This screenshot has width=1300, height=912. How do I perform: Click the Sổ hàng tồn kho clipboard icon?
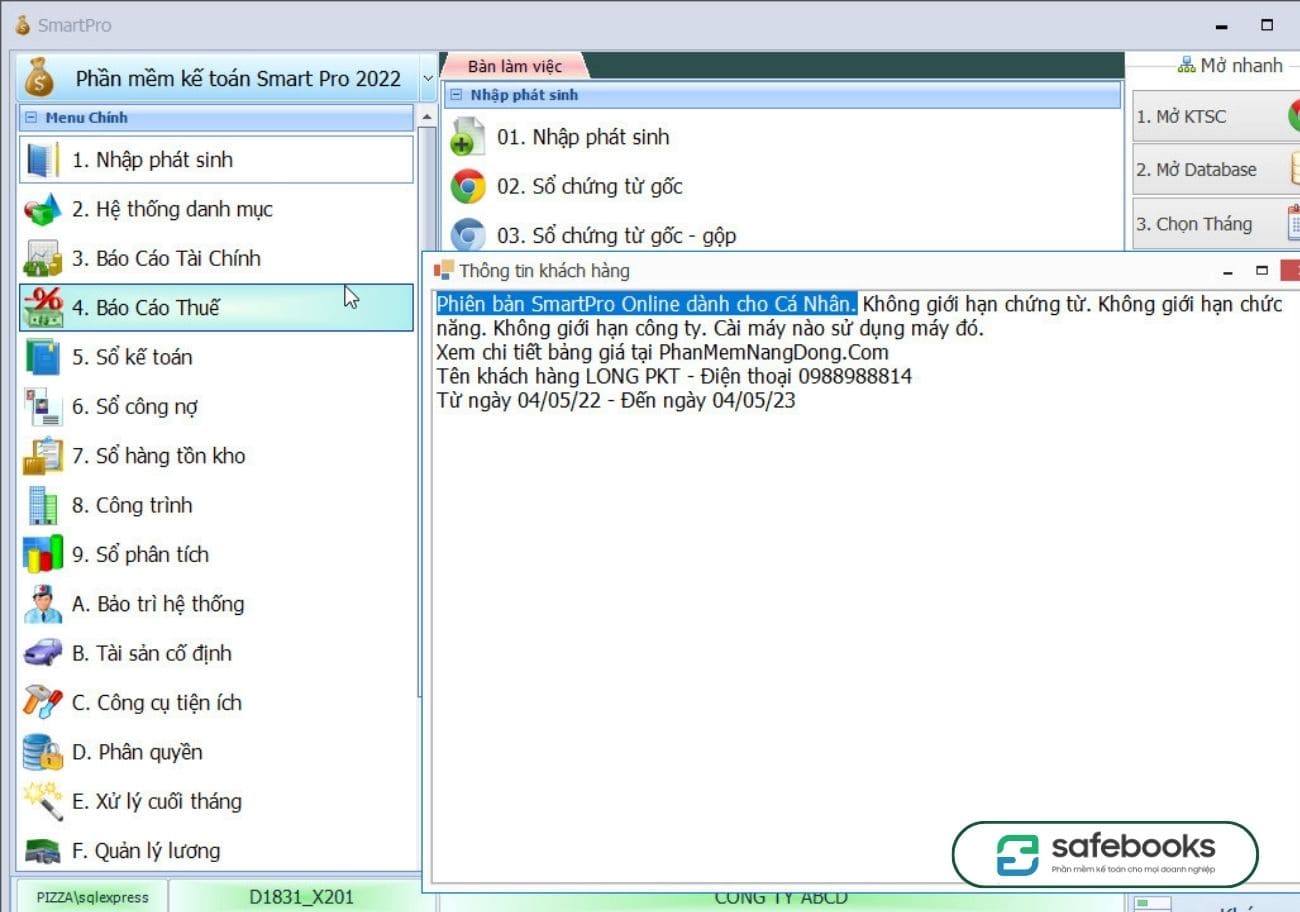pos(42,455)
